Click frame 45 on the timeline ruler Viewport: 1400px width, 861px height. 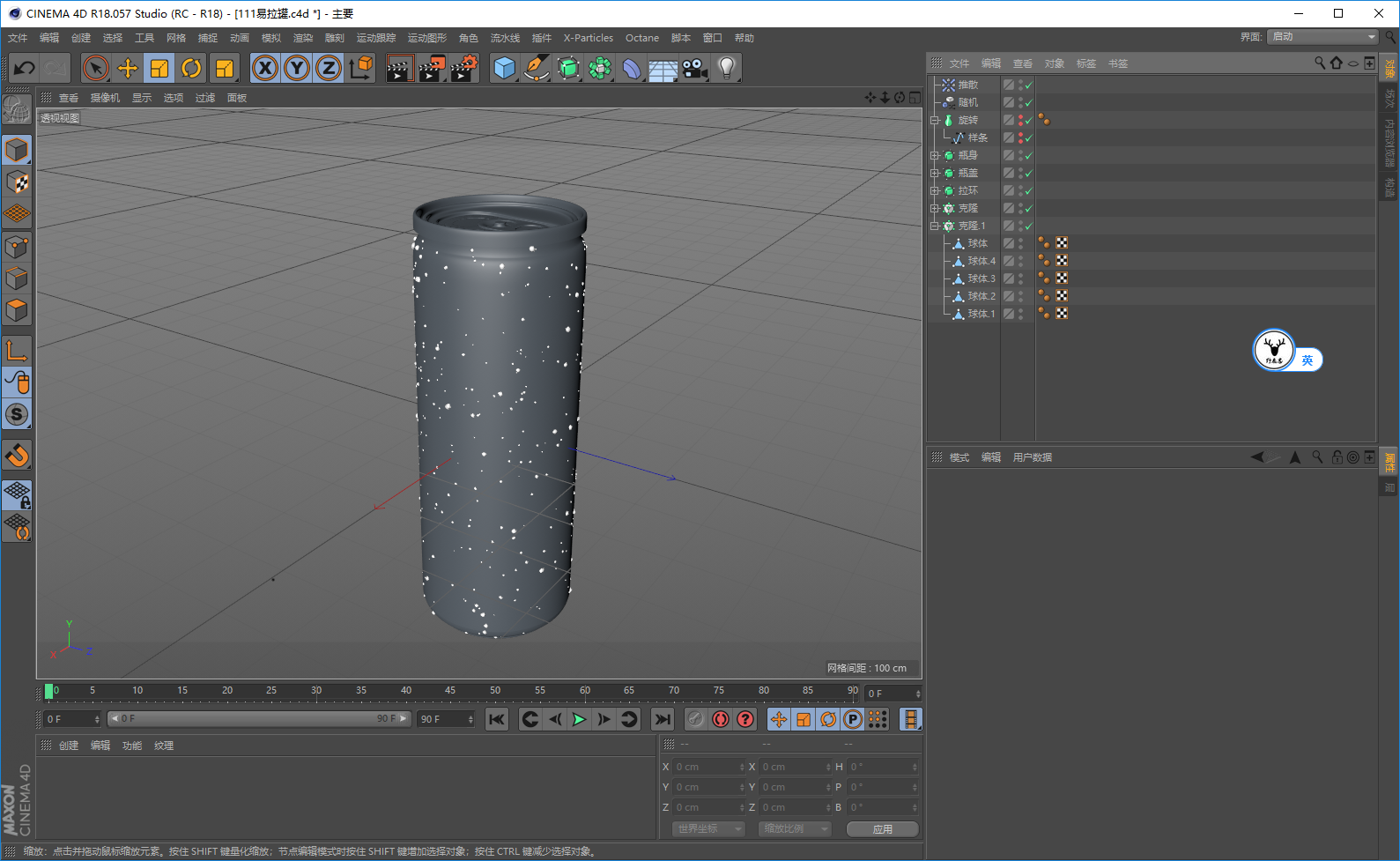coord(450,691)
